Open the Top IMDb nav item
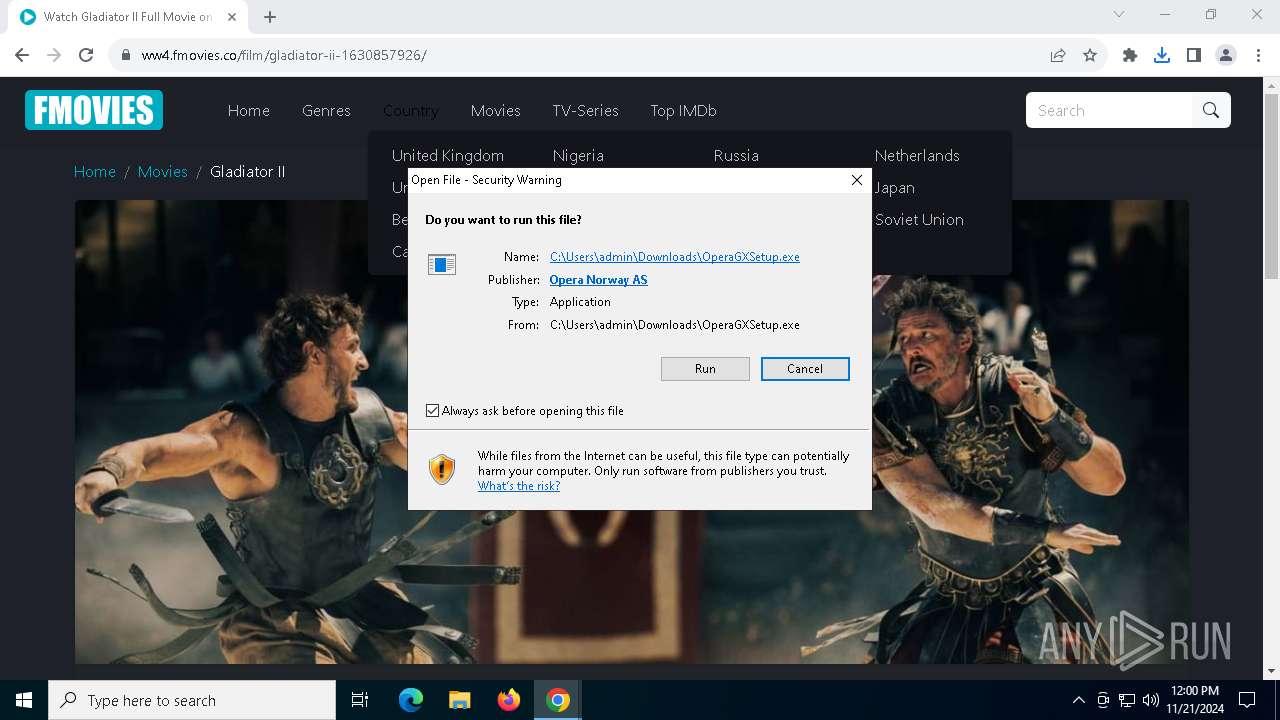The image size is (1280, 720). click(x=683, y=111)
